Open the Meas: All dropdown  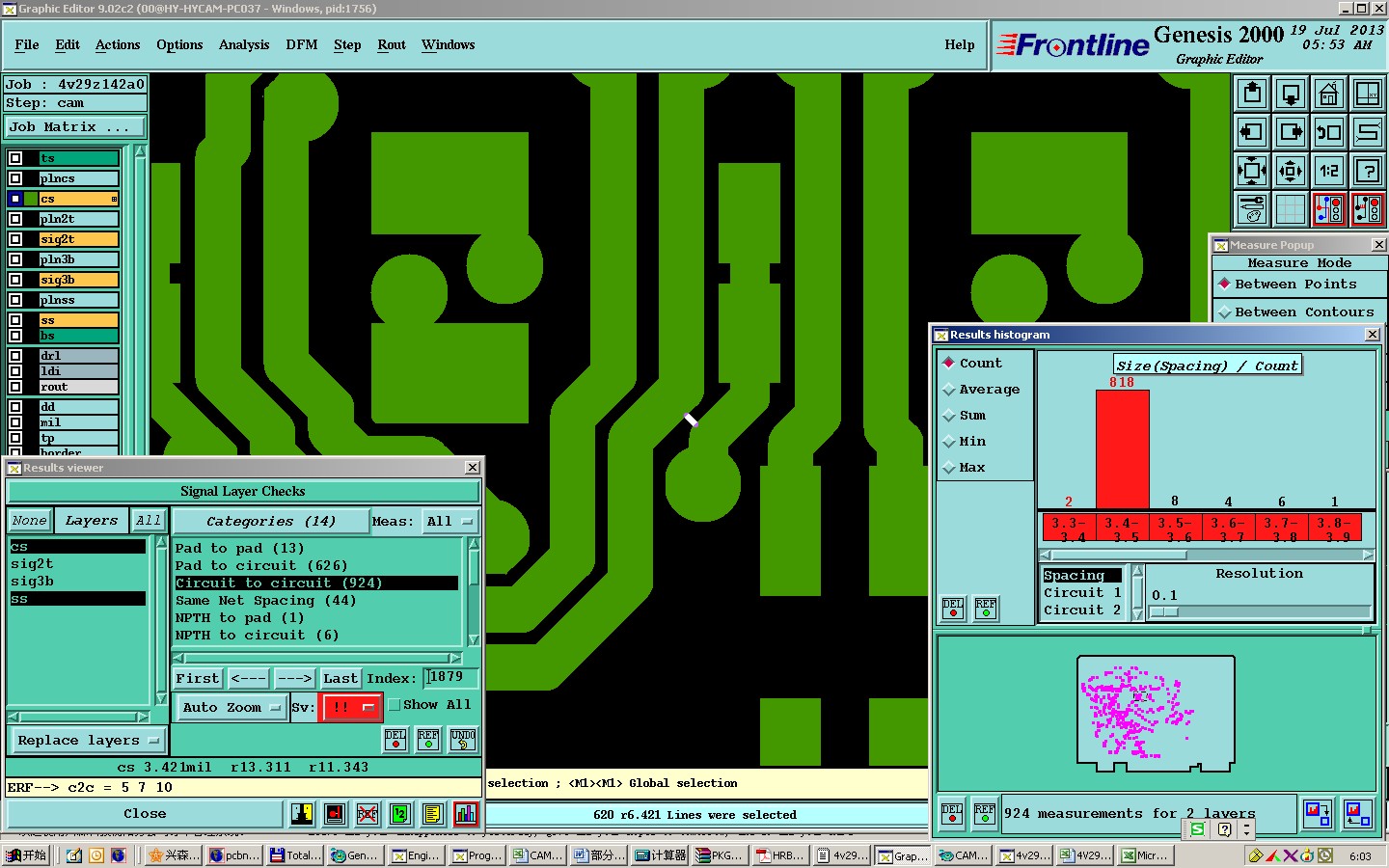click(451, 522)
